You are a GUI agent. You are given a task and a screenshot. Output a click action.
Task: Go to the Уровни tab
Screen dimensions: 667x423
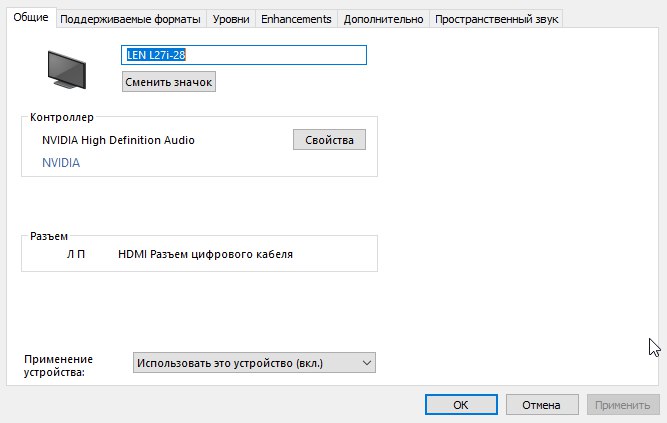tap(231, 19)
